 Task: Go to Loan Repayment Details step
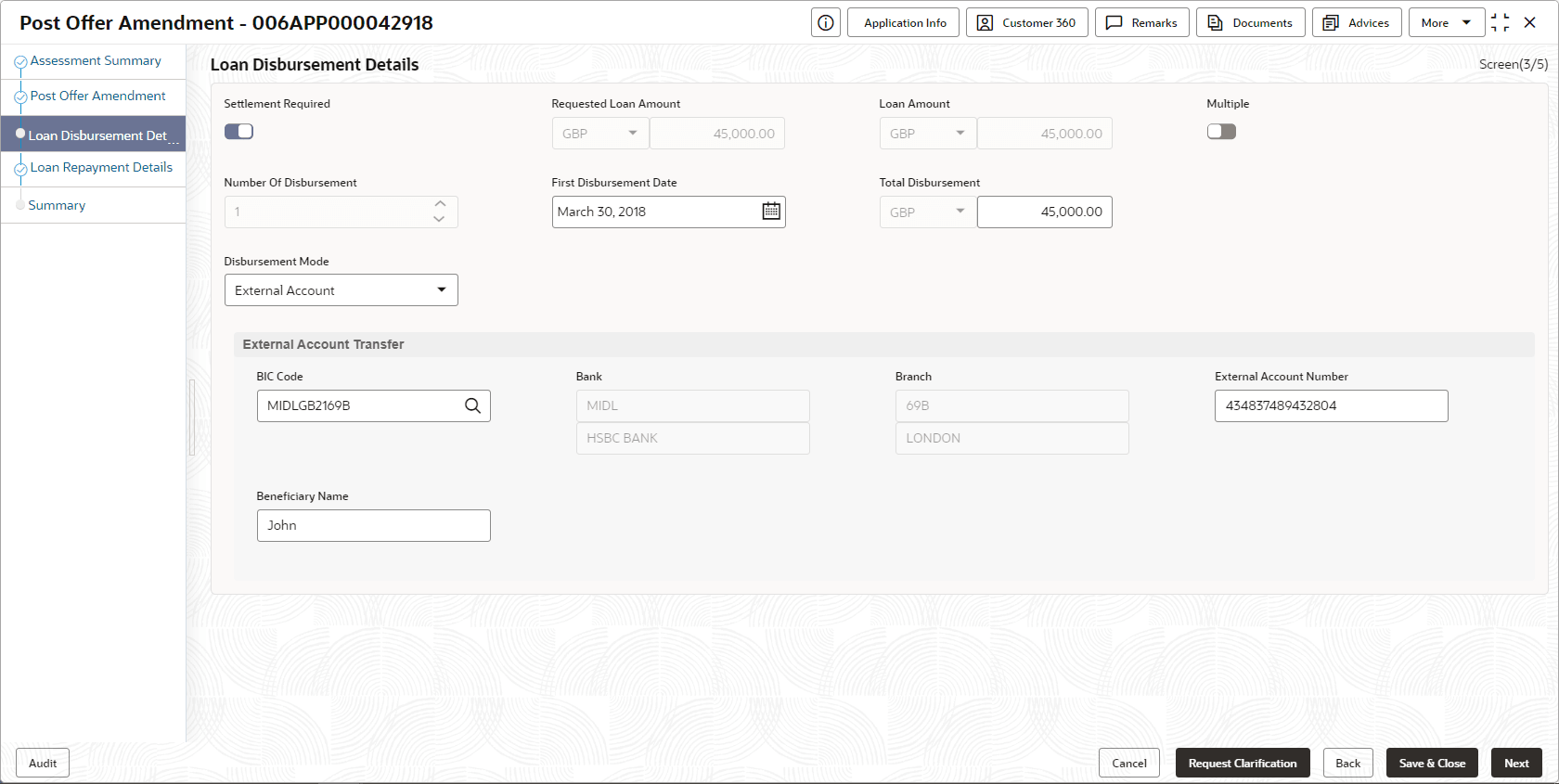101,168
